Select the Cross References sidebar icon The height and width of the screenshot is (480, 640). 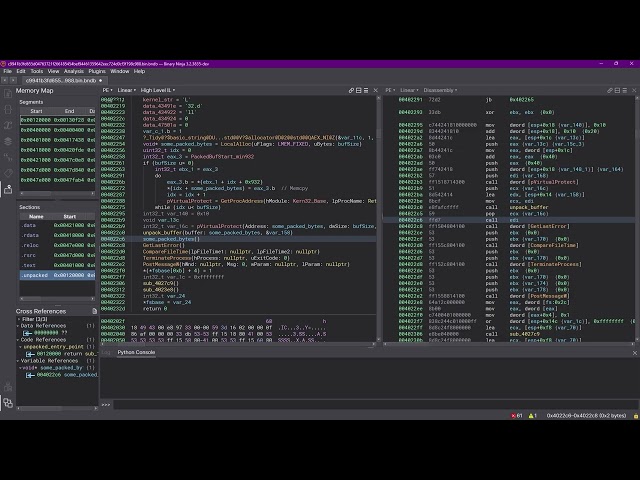click(8, 403)
